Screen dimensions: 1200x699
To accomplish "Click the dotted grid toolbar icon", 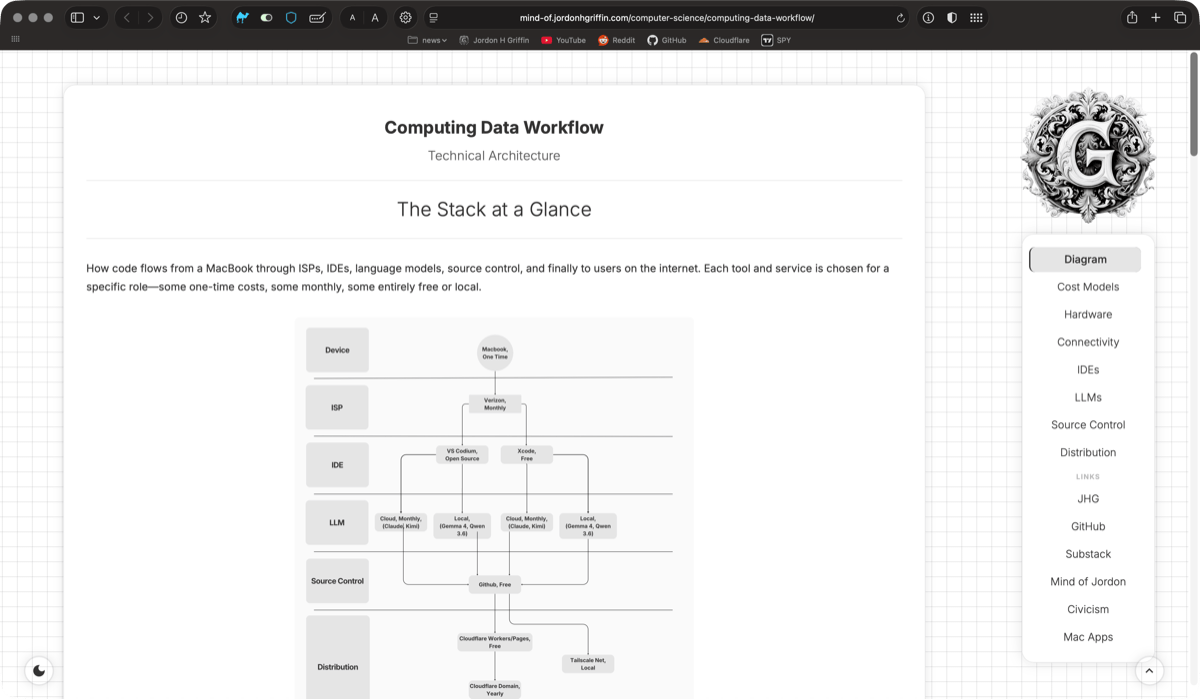I will coord(976,17).
